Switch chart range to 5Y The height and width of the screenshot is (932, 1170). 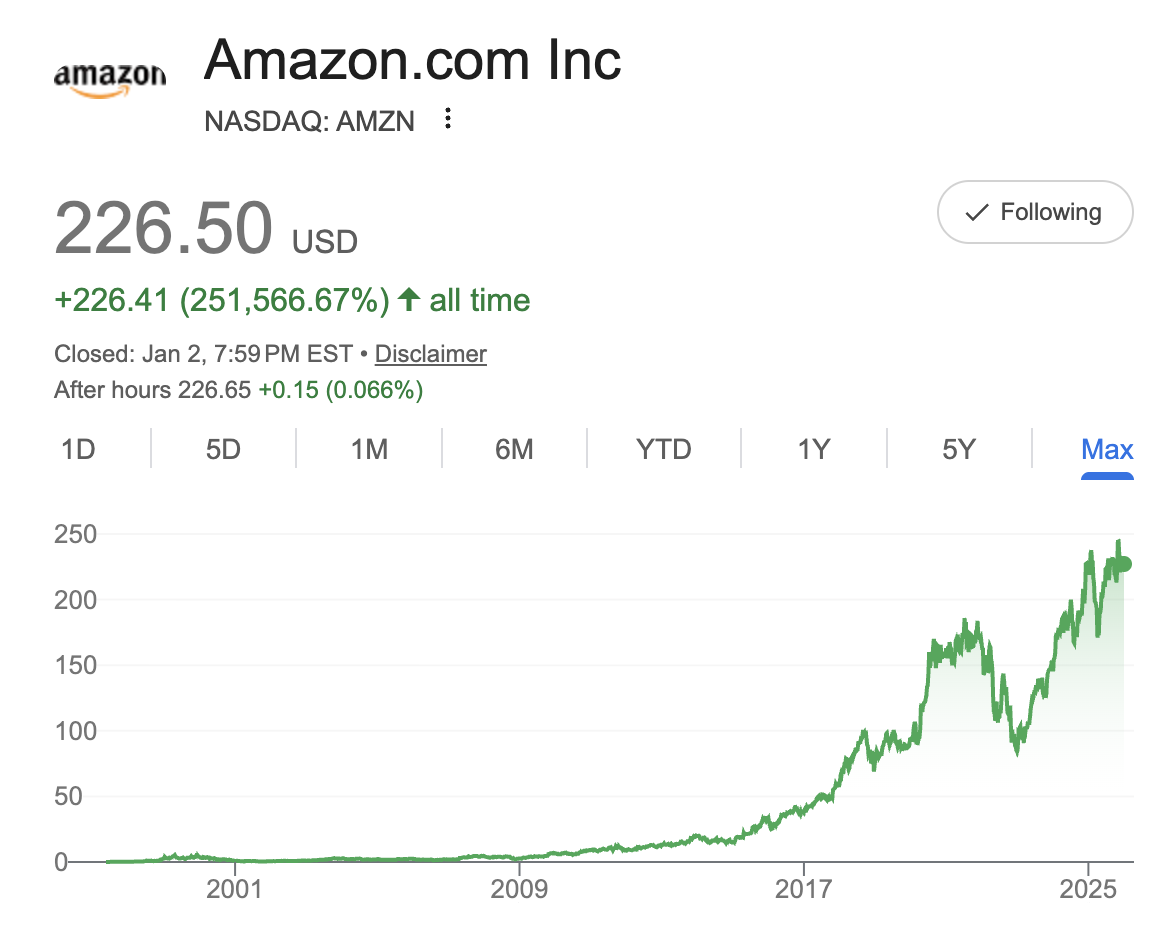pos(957,449)
